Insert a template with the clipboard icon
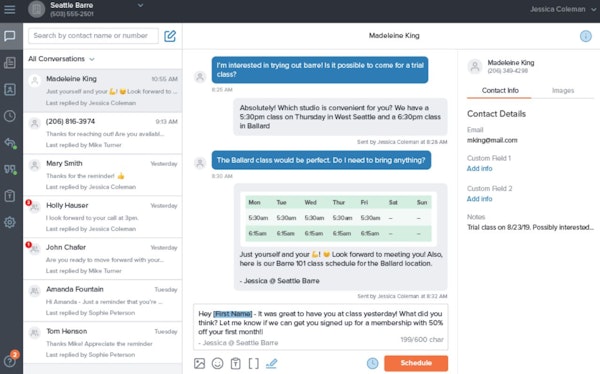Image resolution: width=600 pixels, height=374 pixels. pyautogui.click(x=235, y=363)
